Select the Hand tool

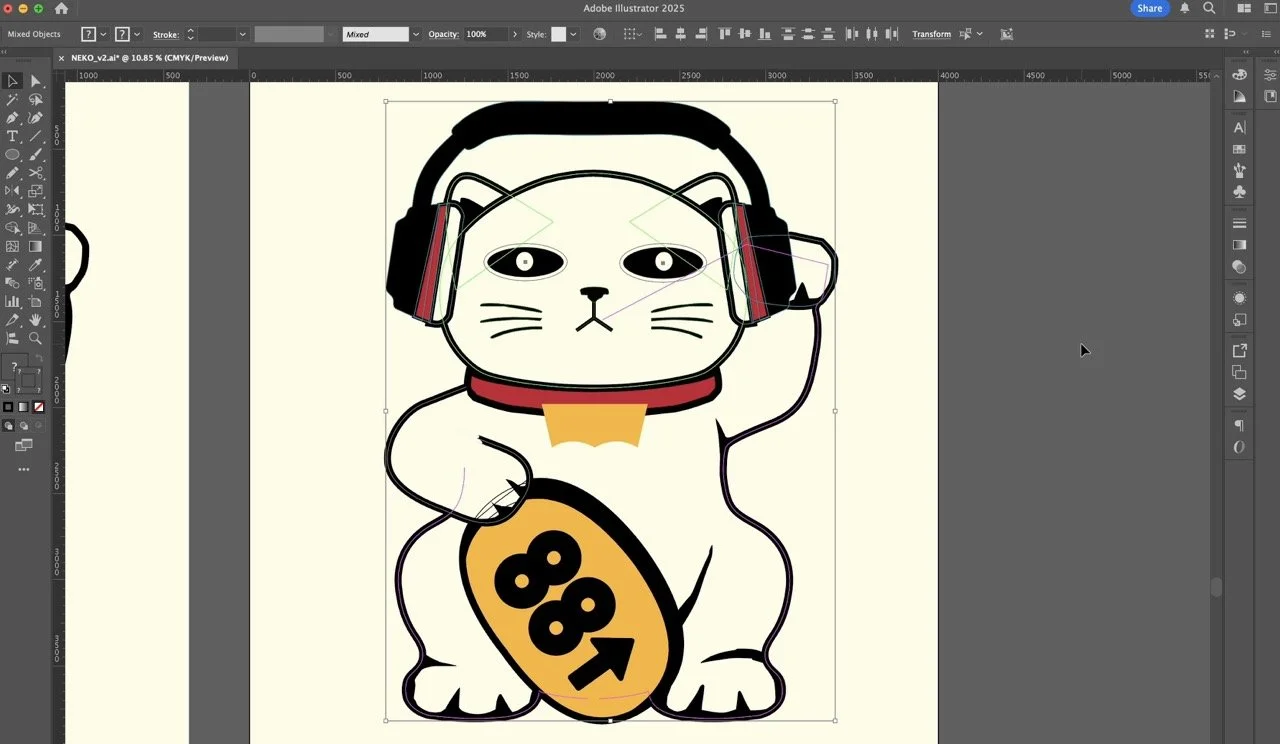click(x=35, y=320)
